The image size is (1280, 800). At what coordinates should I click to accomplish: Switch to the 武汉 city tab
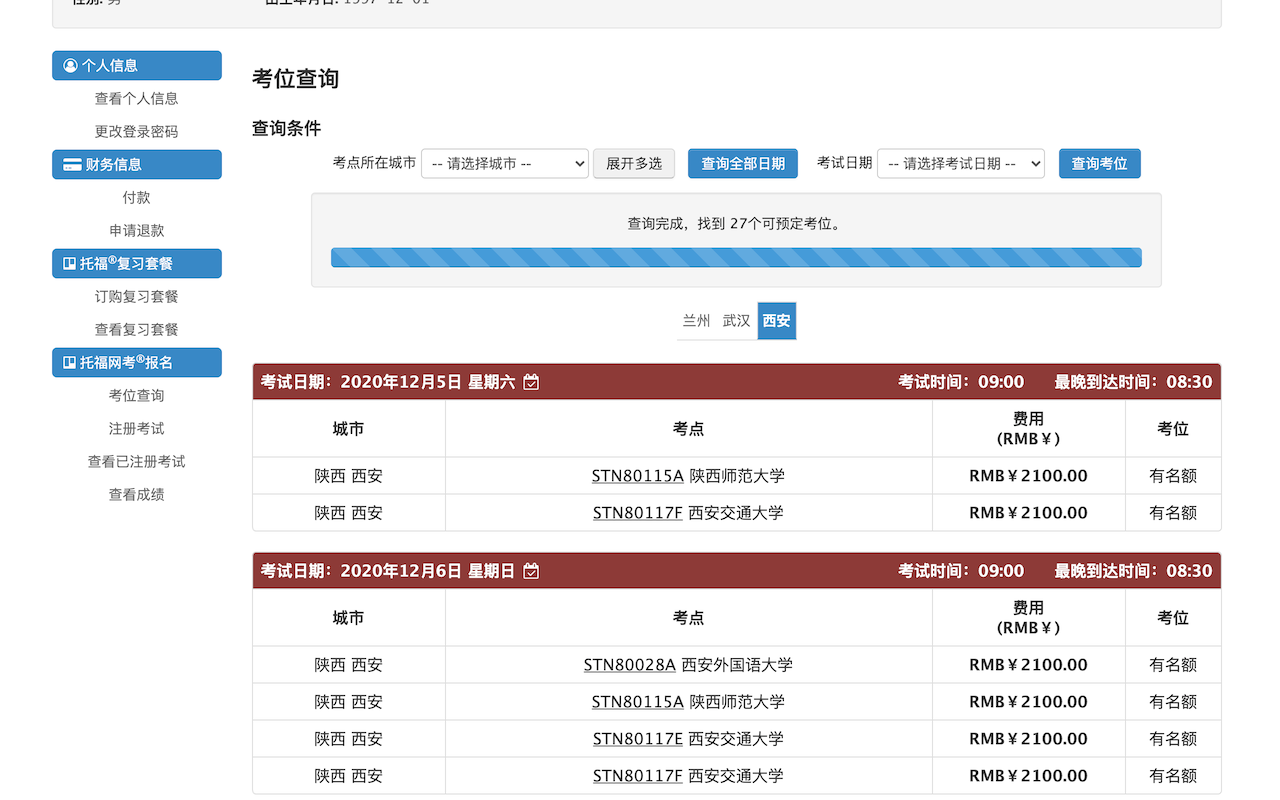pos(736,320)
